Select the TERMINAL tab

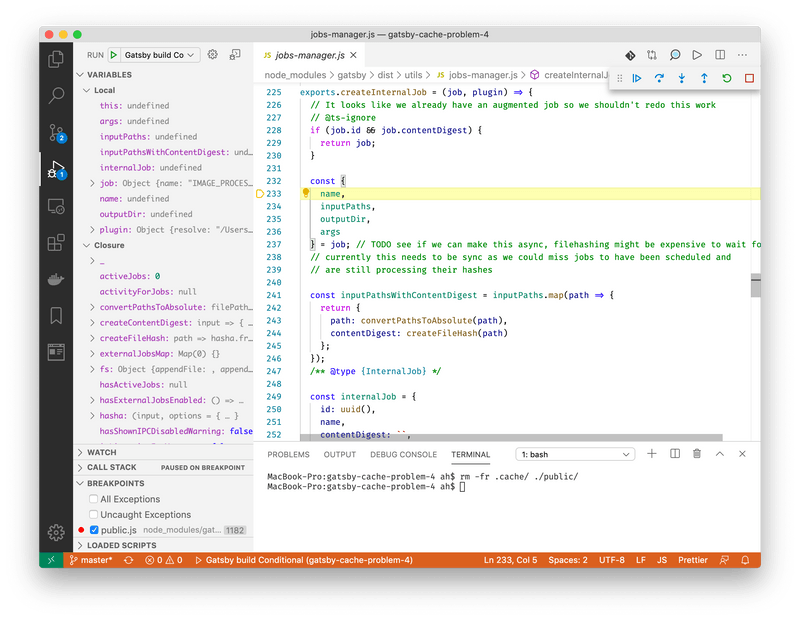coord(470,454)
